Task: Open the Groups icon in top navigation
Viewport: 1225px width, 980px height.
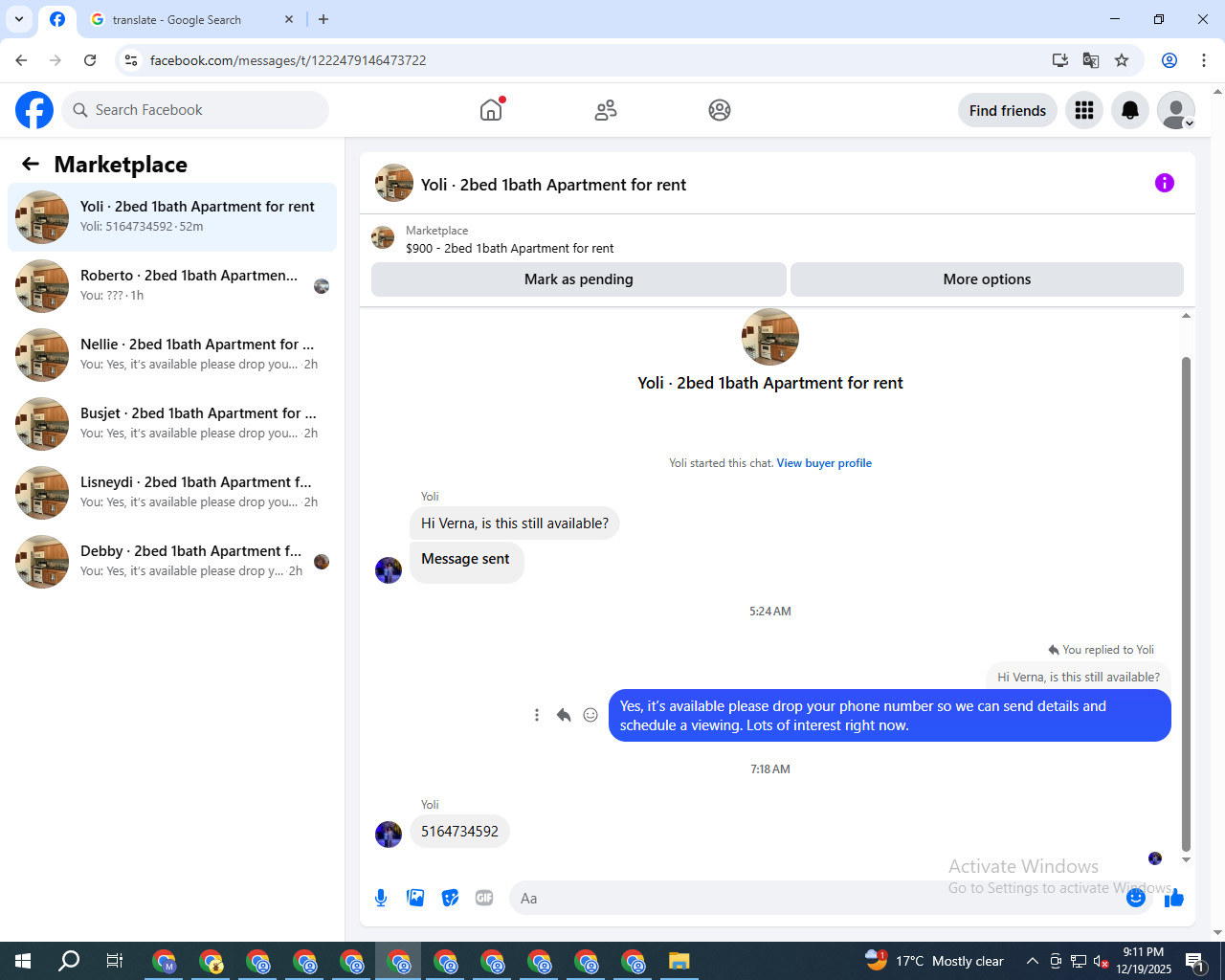Action: (720, 110)
